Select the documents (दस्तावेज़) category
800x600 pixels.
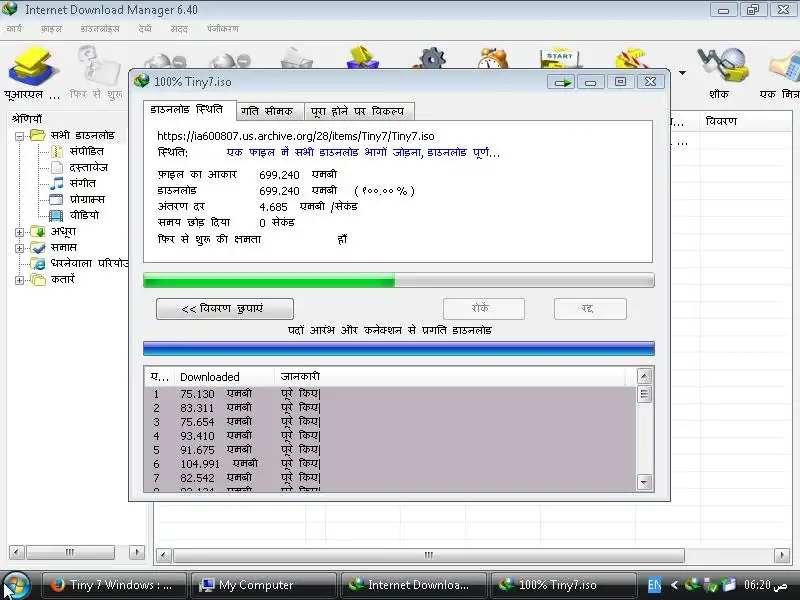coord(88,167)
